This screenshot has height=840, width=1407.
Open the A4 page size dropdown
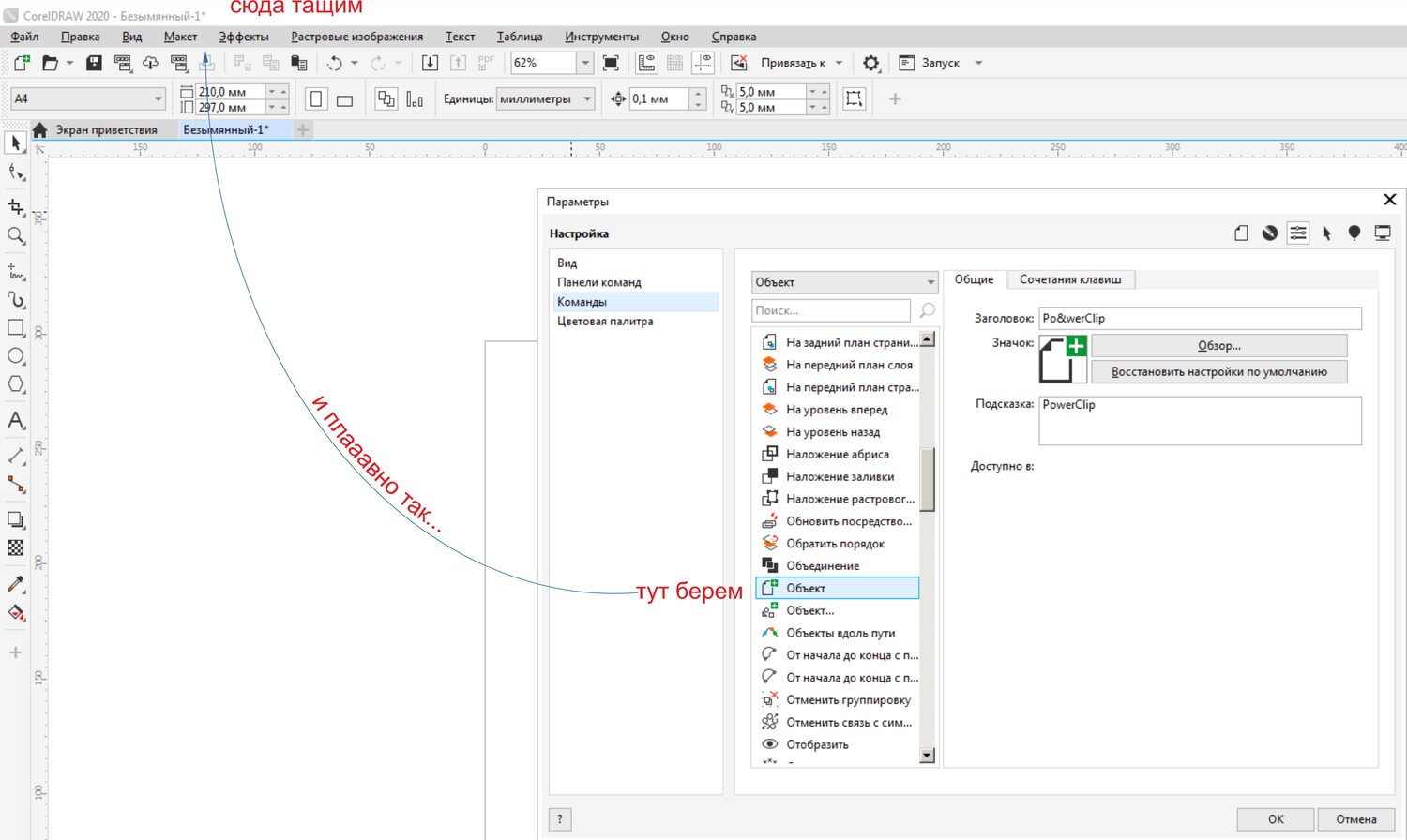[158, 98]
